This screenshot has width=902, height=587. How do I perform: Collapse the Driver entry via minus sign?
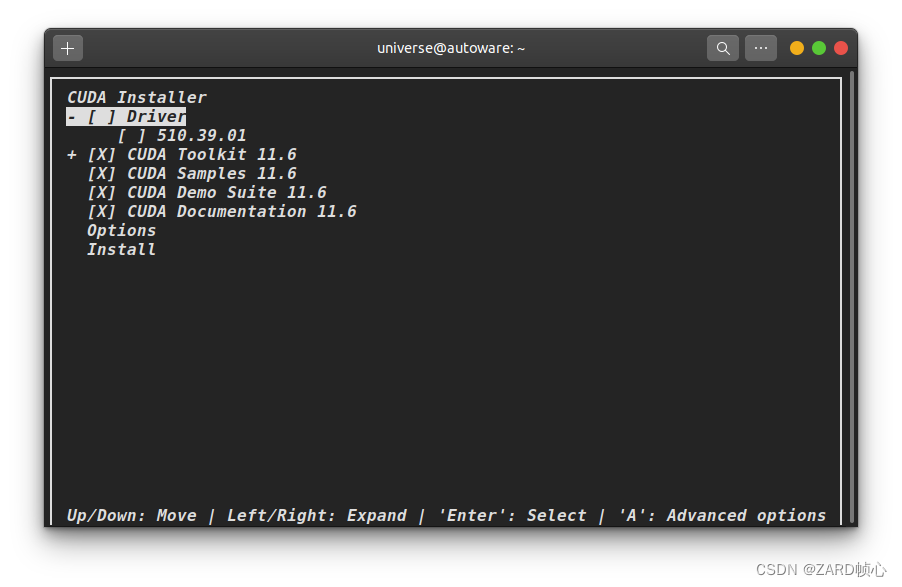pyautogui.click(x=72, y=117)
